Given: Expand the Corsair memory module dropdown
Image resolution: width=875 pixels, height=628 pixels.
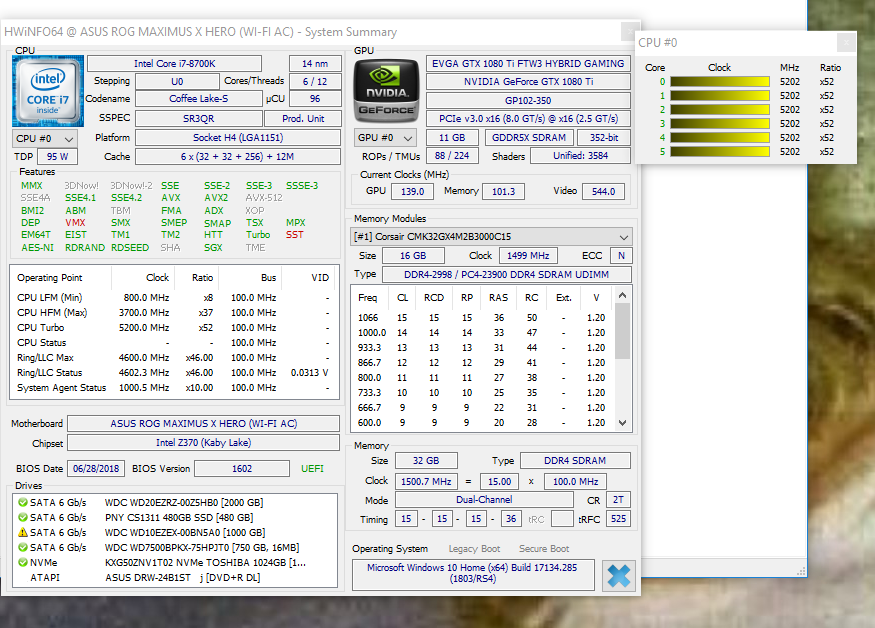Looking at the screenshot, I should tap(491, 237).
